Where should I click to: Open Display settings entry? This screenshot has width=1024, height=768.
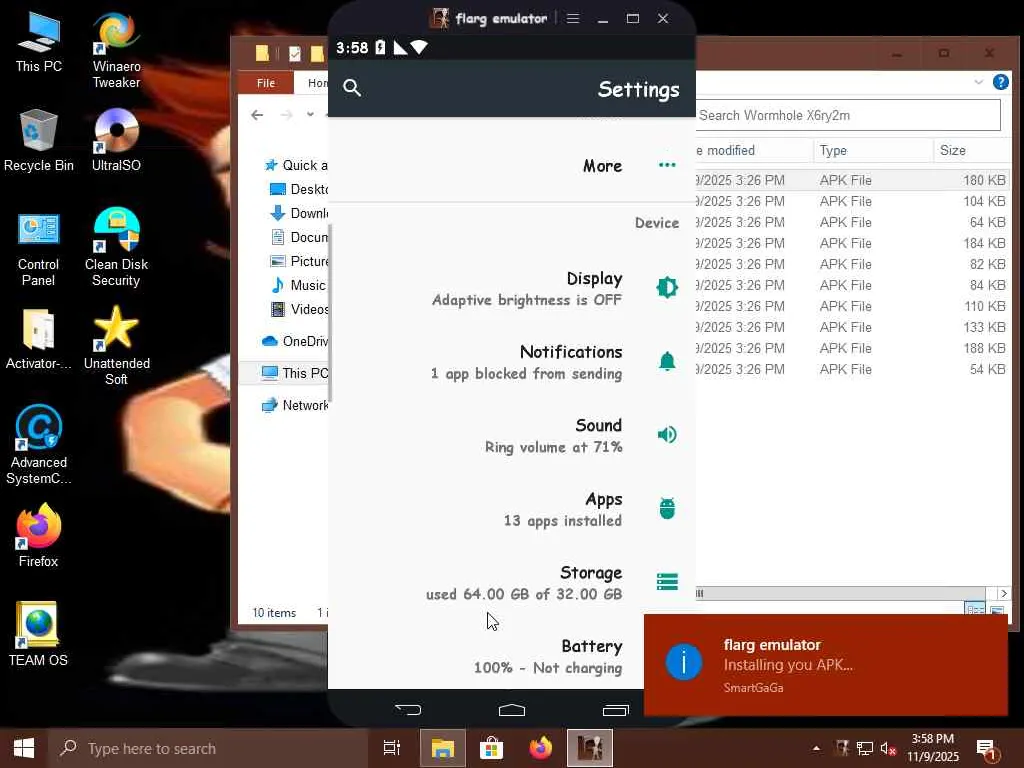coord(511,289)
